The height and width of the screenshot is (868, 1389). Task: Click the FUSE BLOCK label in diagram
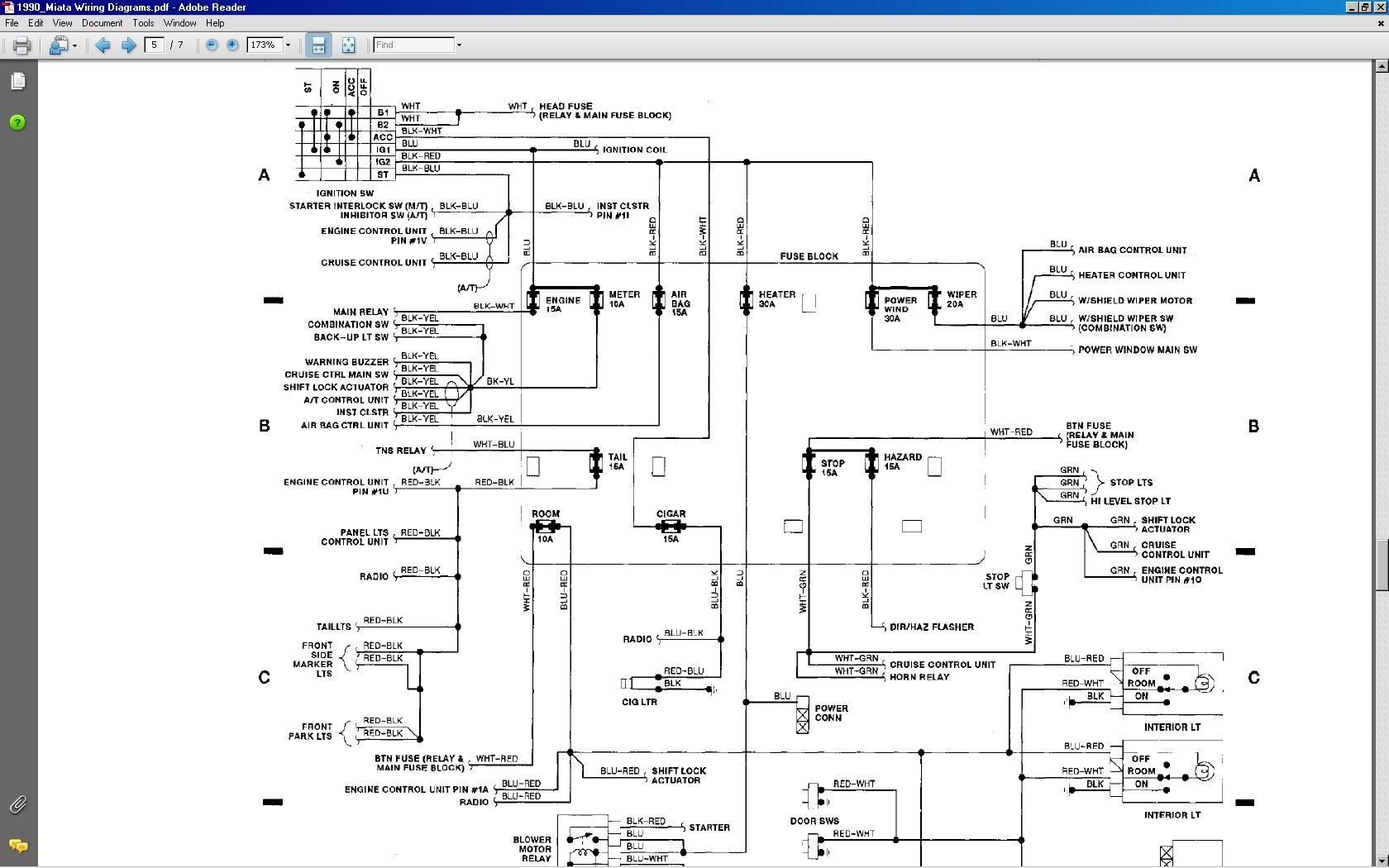809,256
